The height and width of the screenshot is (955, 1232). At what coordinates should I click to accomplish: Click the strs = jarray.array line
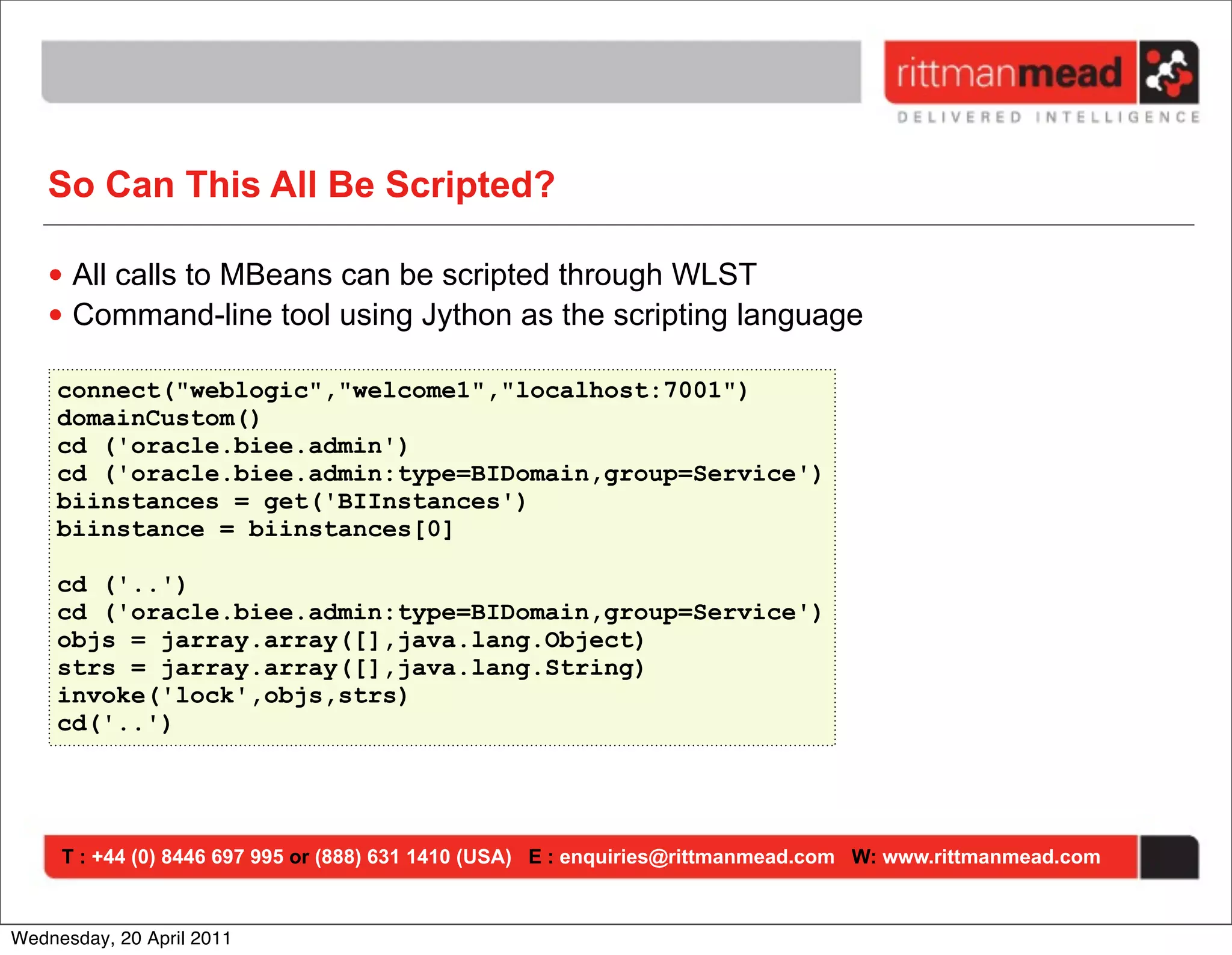pos(351,668)
